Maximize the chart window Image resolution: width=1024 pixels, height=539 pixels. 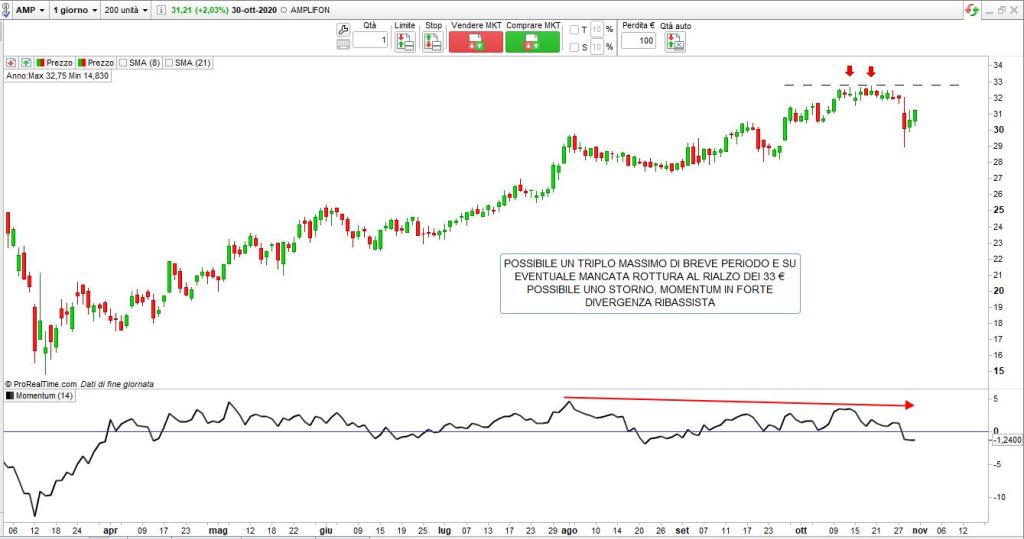(1002, 10)
